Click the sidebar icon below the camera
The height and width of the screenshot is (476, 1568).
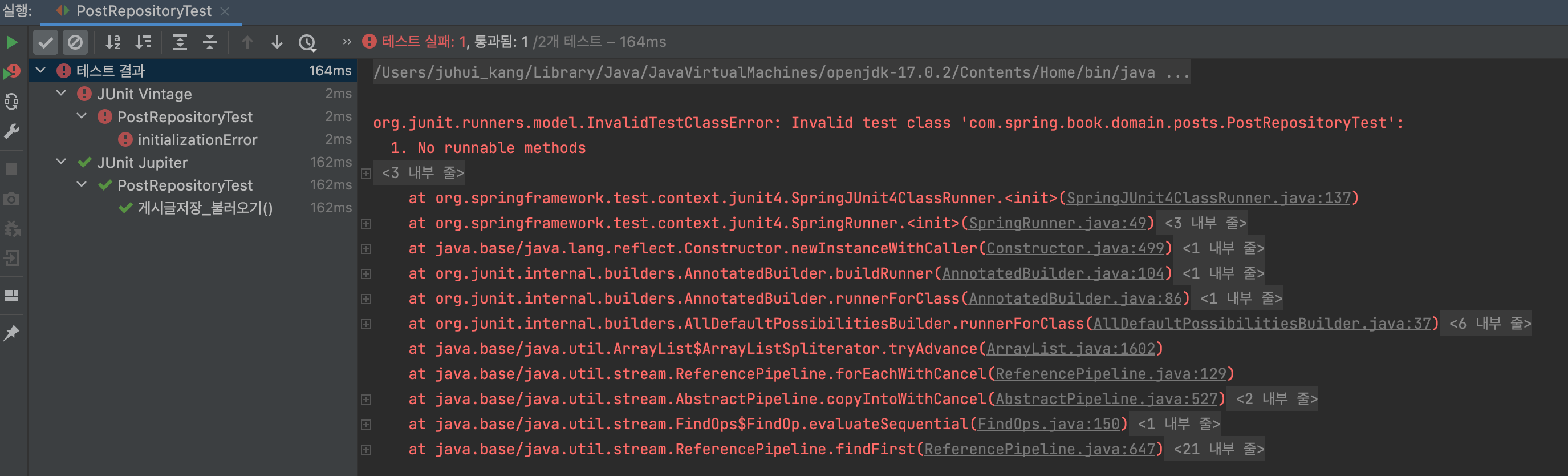(11, 228)
